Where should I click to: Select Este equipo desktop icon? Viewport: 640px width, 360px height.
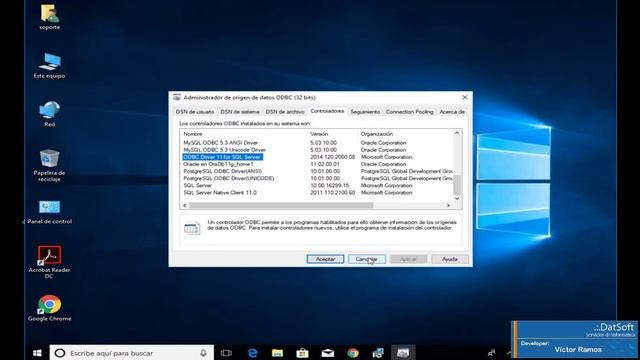(x=49, y=65)
